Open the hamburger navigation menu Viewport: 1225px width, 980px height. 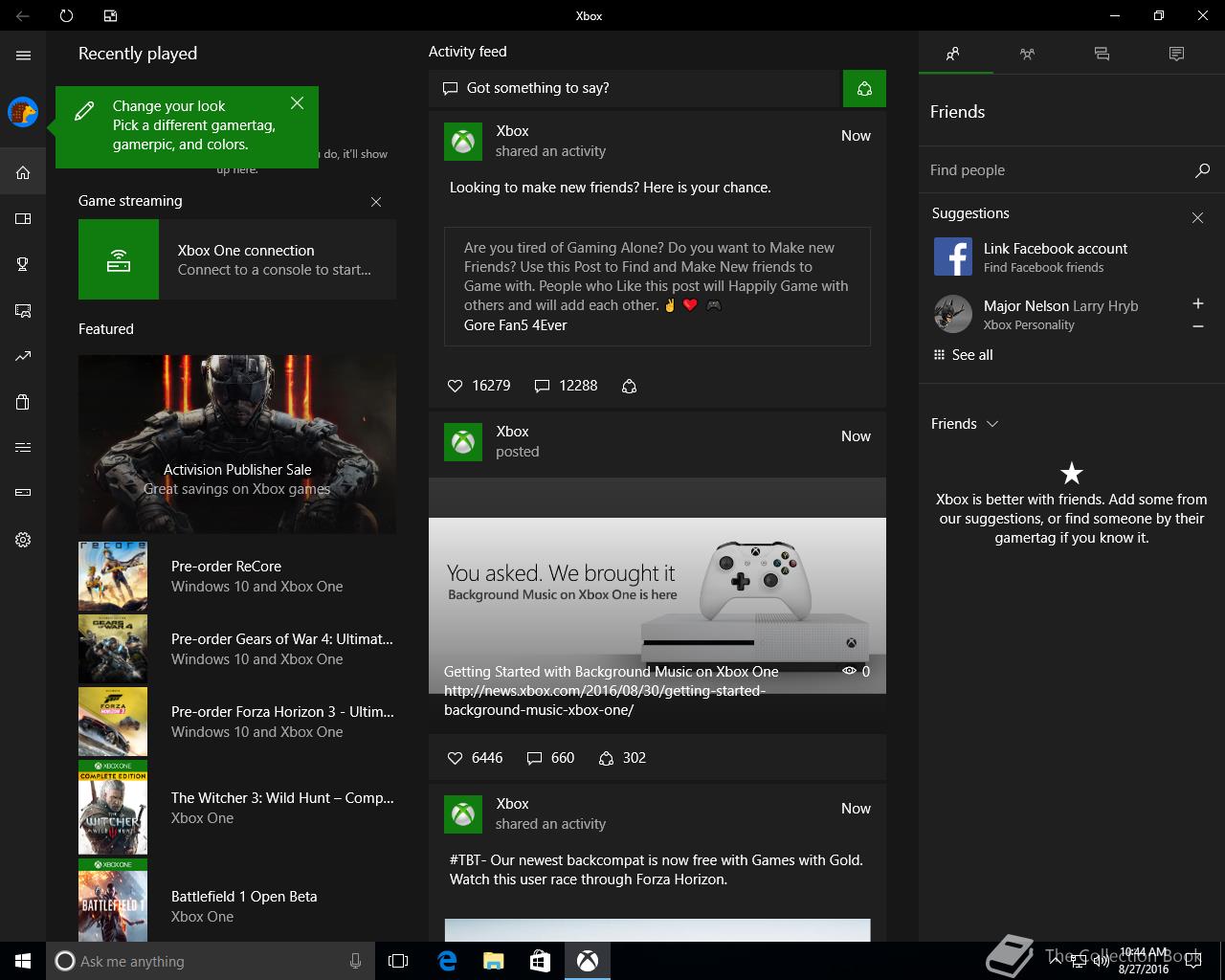(x=23, y=56)
